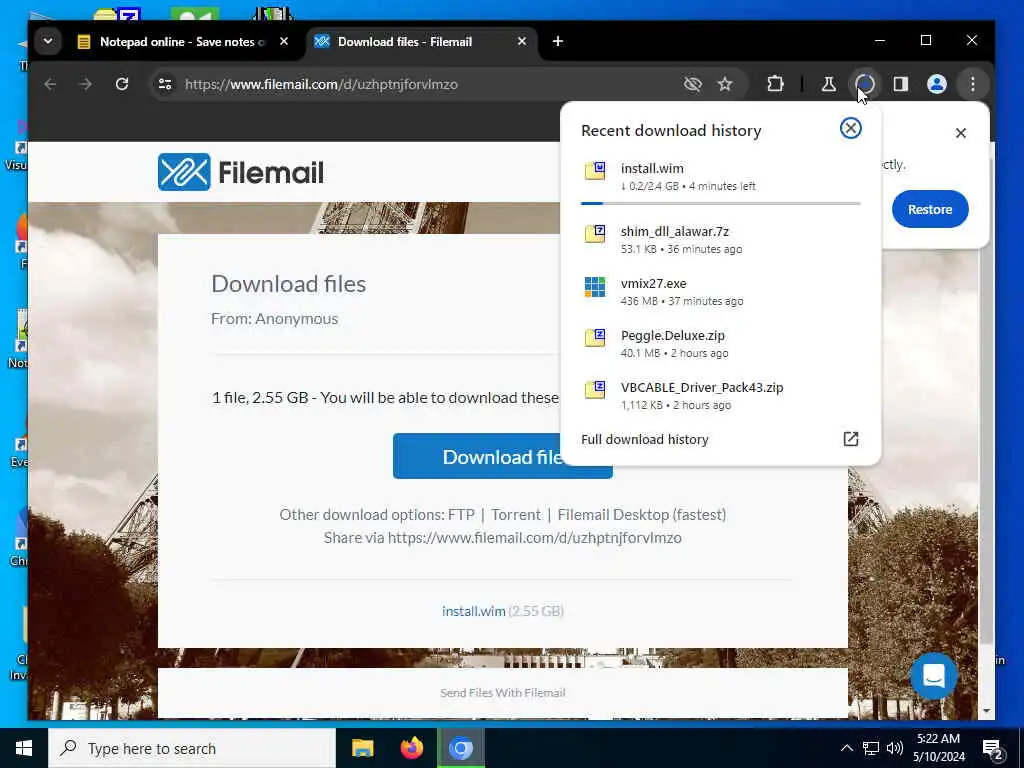1024x768 pixels.
Task: Click Send Files With Filemail link
Action: pos(502,693)
